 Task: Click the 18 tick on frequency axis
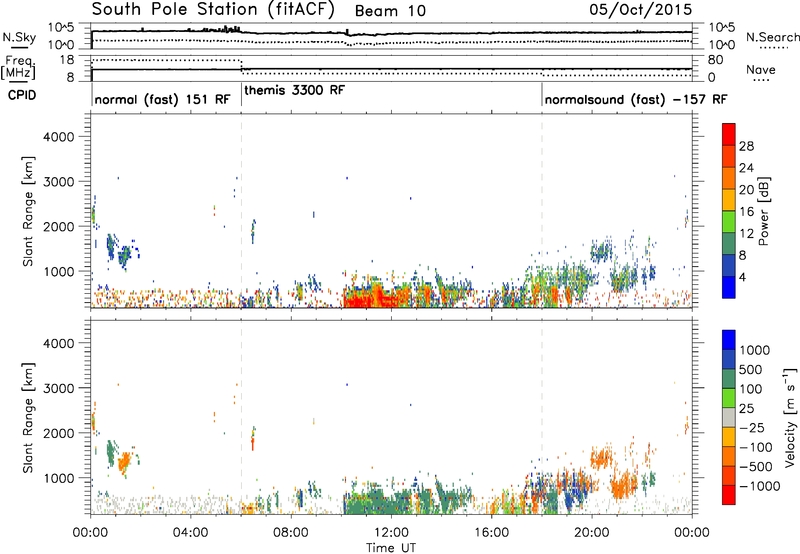coord(67,60)
